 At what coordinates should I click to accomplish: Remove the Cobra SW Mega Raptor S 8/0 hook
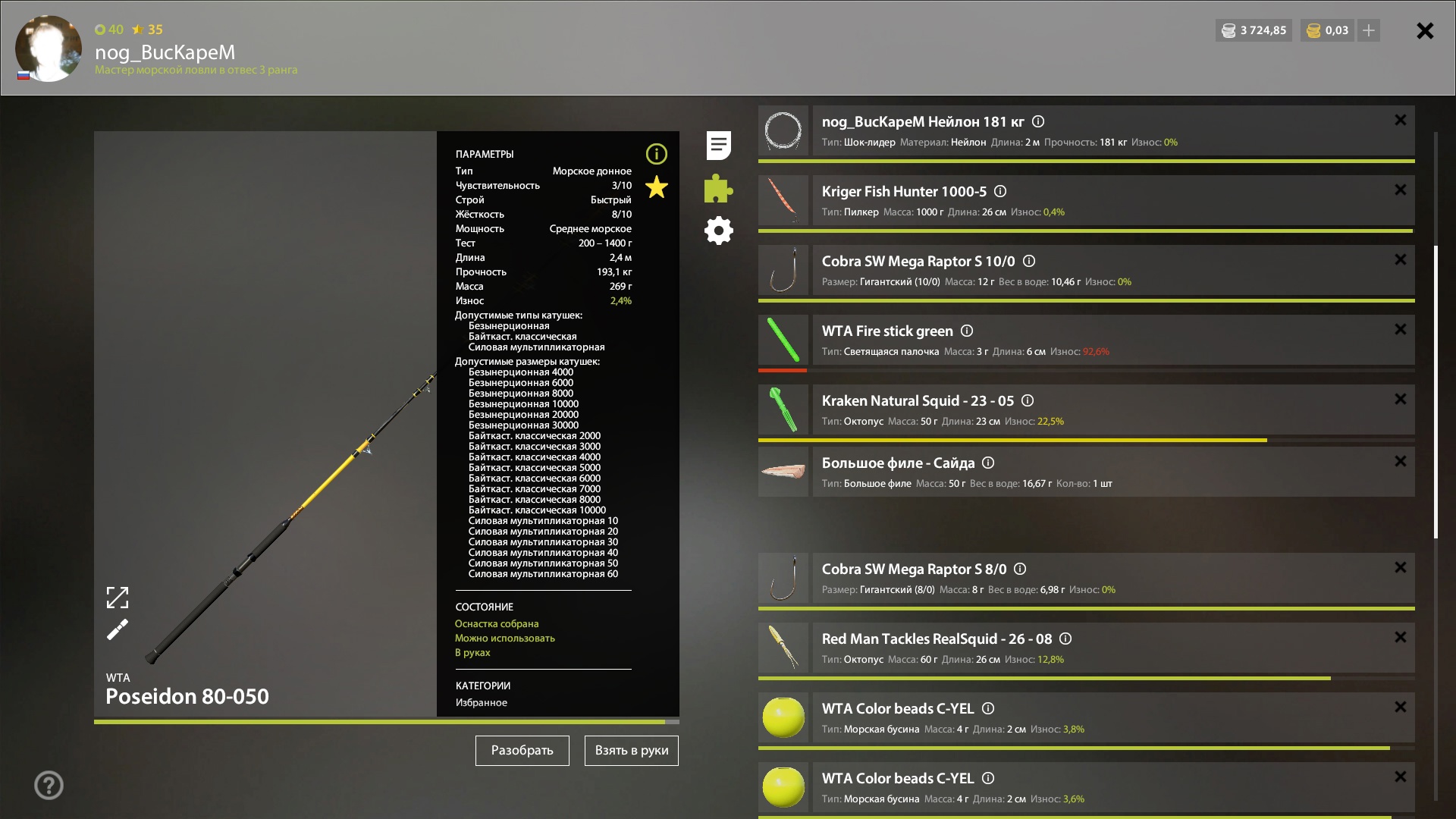pyautogui.click(x=1401, y=567)
